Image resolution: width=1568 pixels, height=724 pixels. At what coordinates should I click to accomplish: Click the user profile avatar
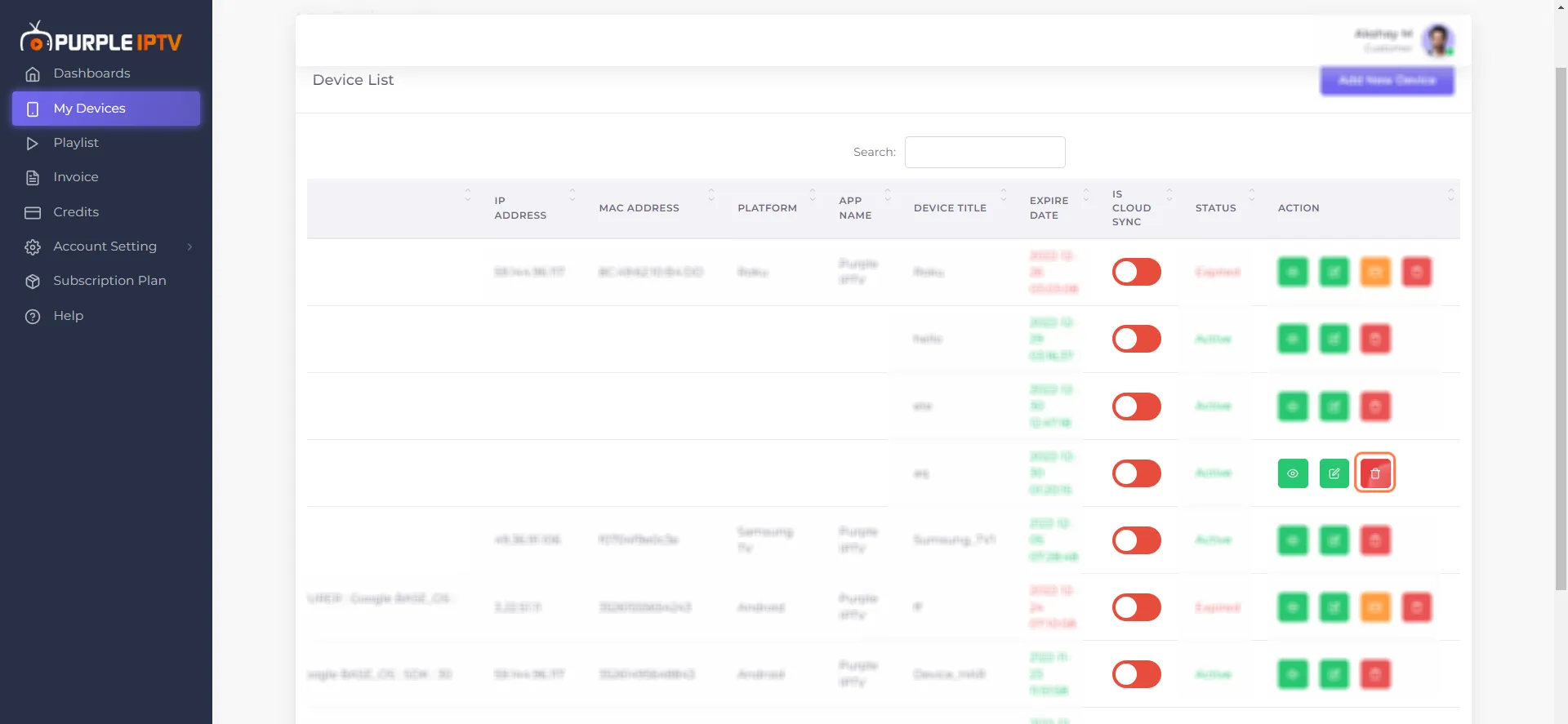[x=1438, y=40]
